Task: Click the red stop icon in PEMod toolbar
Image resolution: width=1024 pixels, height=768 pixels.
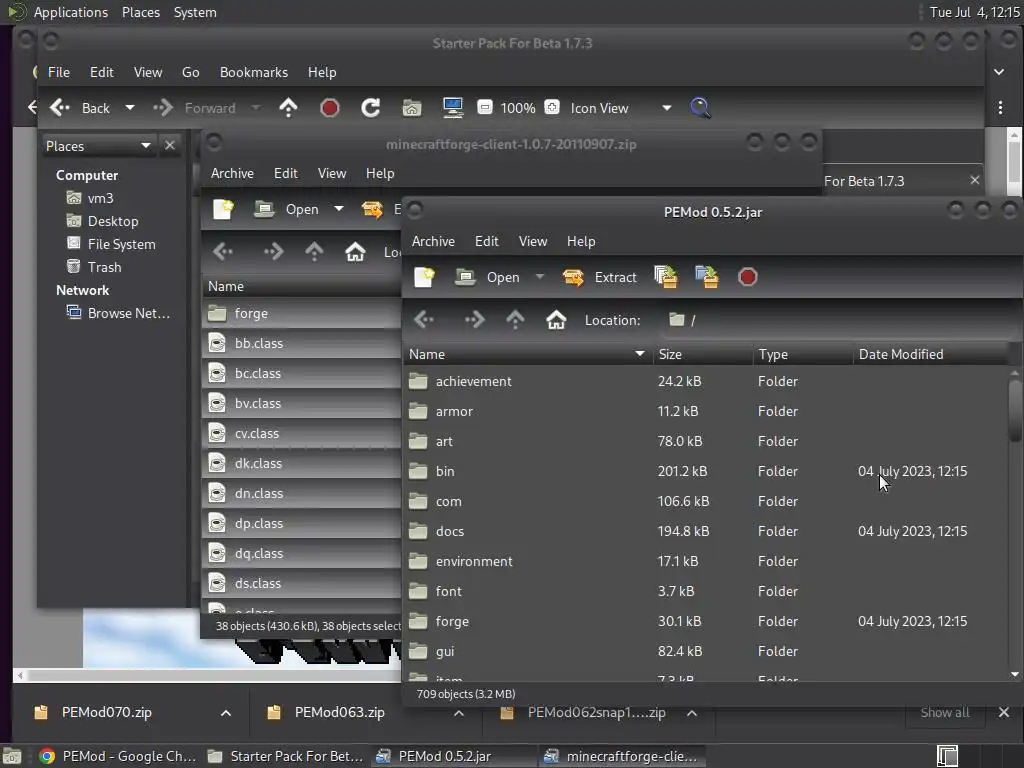Action: pos(747,277)
